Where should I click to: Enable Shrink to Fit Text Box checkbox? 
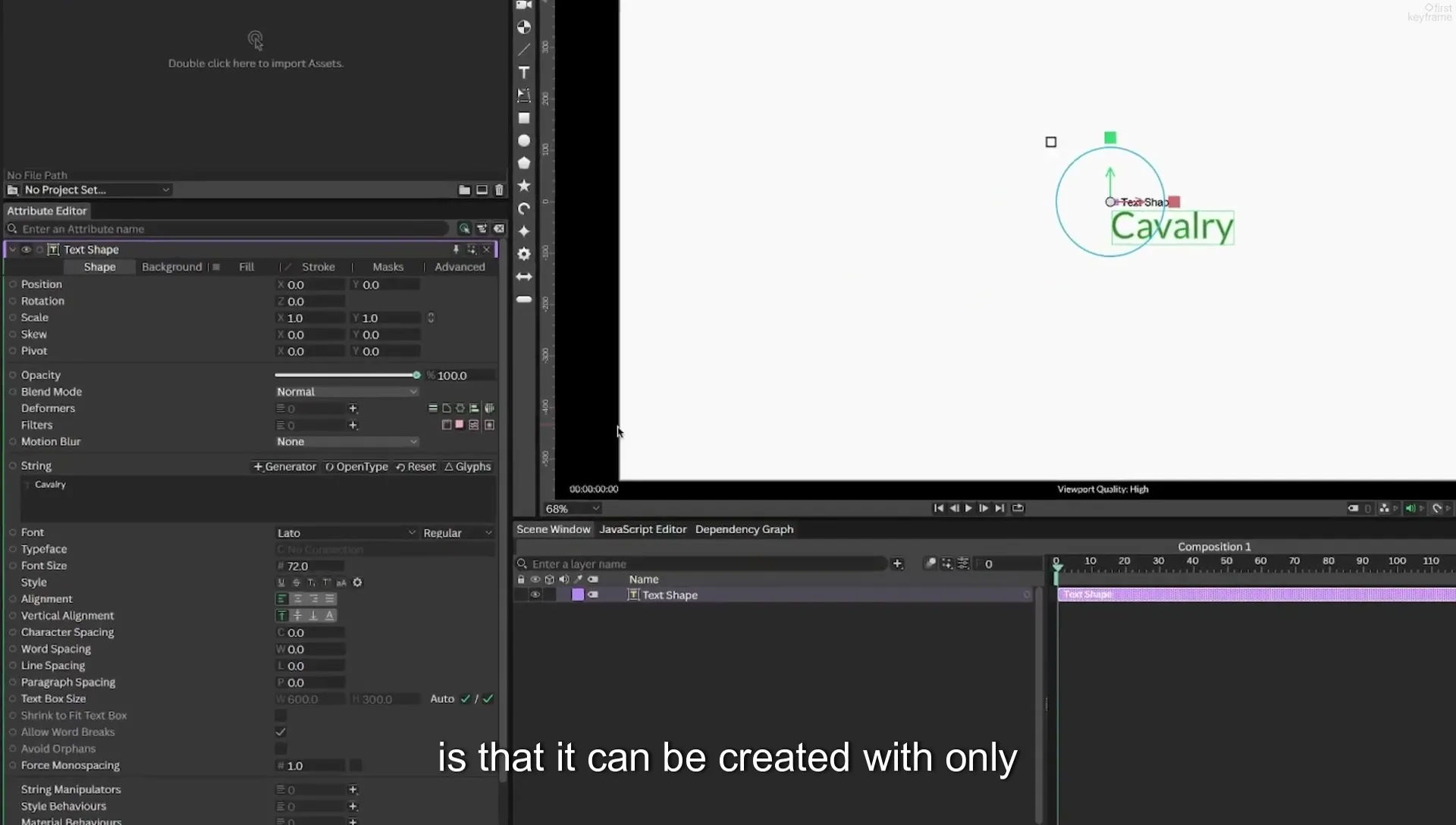[281, 715]
